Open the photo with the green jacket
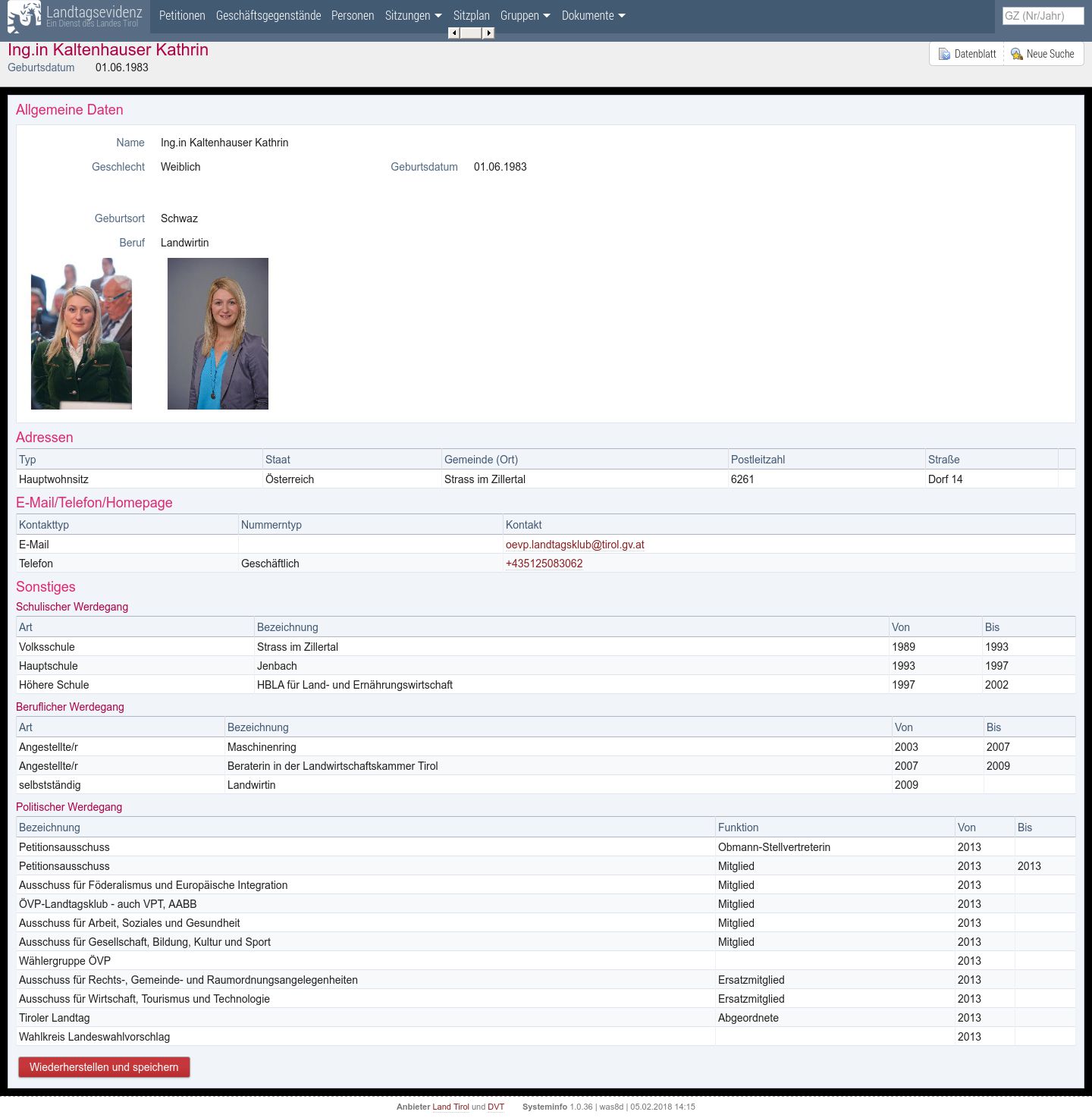This screenshot has width=1092, height=1118. tap(81, 334)
